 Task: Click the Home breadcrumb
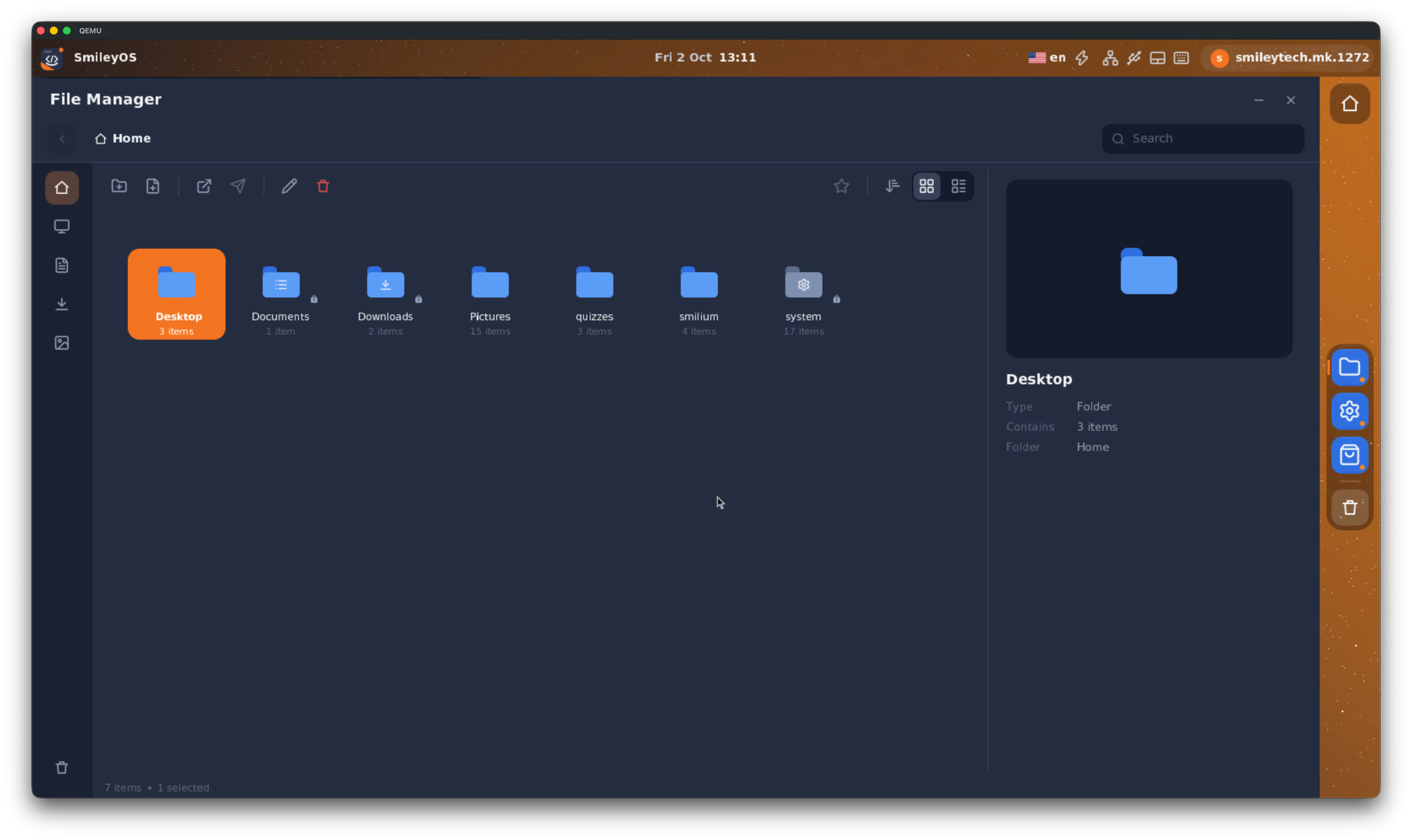[123, 138]
